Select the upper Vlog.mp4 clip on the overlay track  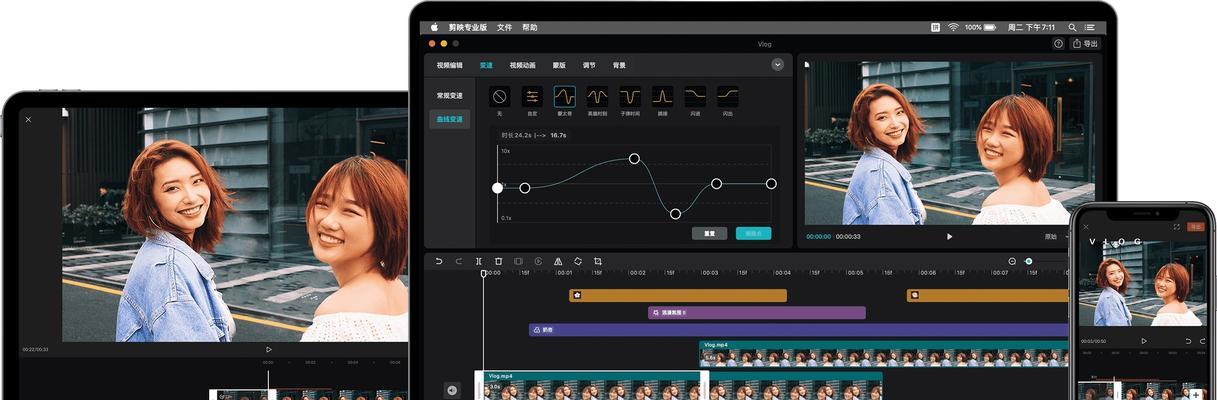pos(884,353)
